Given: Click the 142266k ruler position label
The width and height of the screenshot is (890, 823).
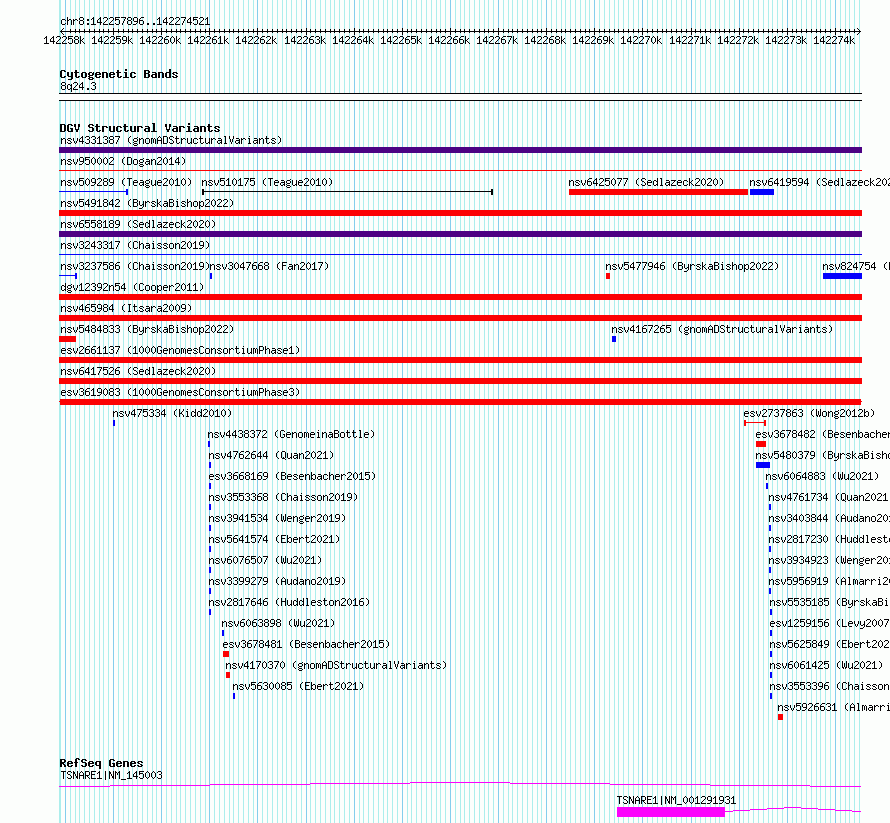Looking at the screenshot, I should pyautogui.click(x=449, y=40).
